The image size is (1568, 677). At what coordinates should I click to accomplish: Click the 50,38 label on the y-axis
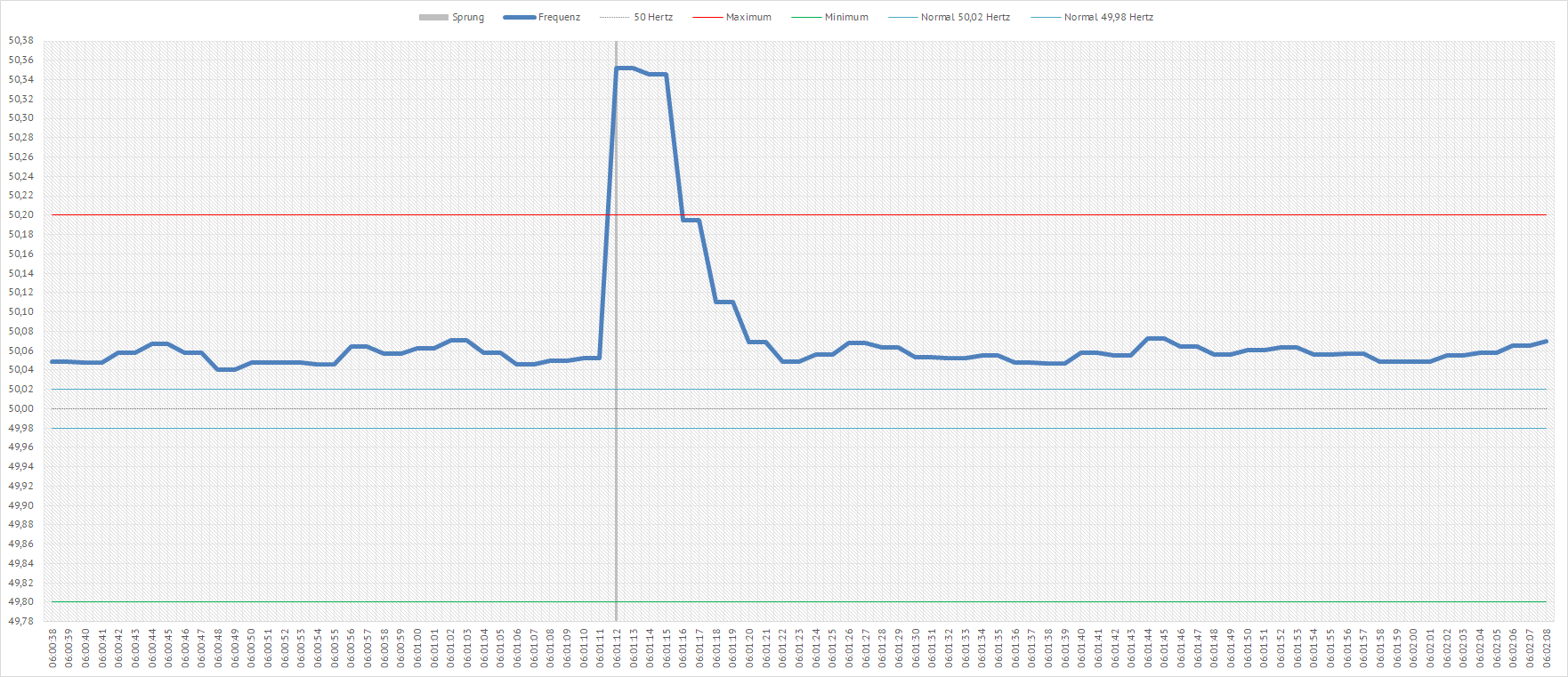point(21,41)
